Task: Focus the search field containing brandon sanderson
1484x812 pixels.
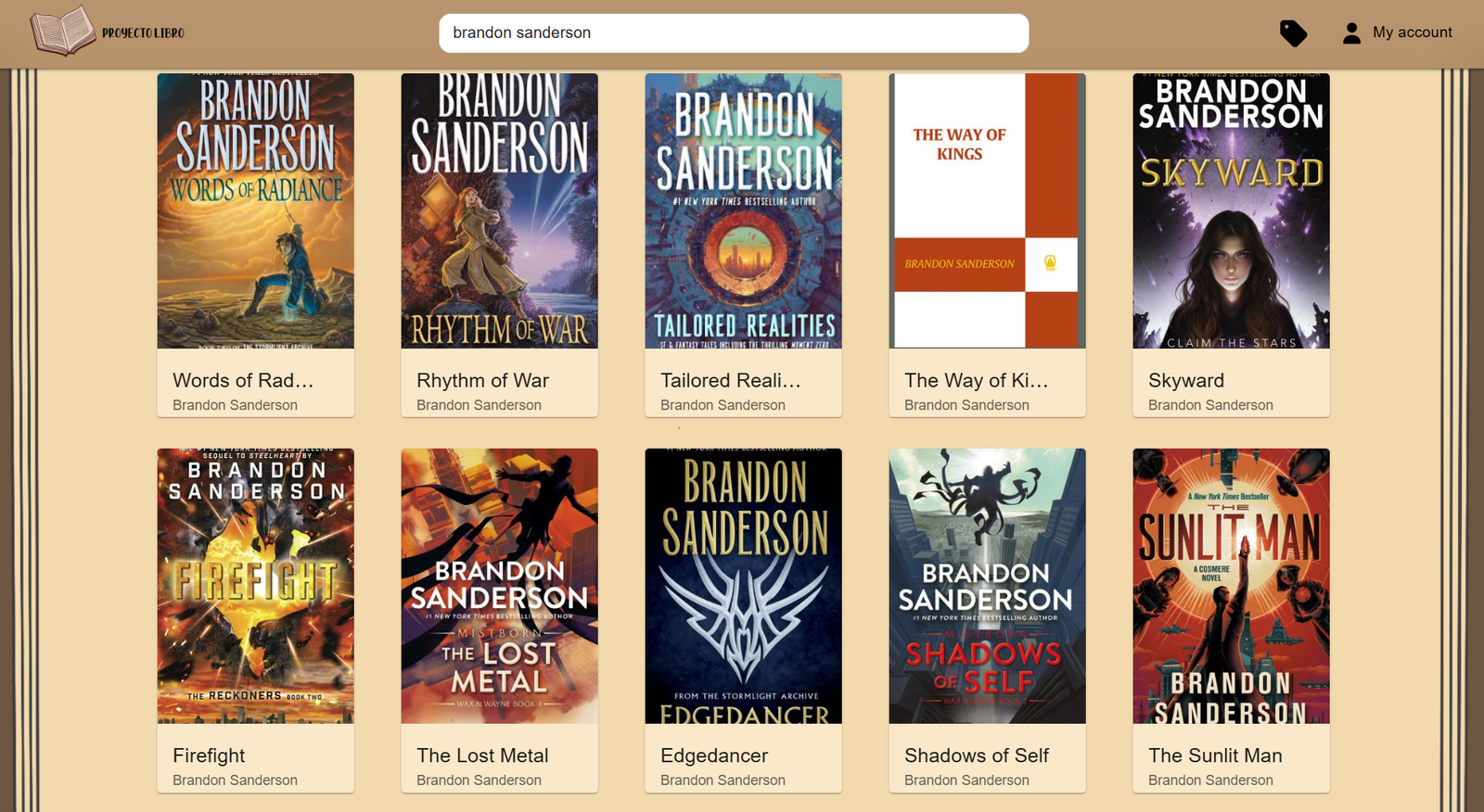Action: 734,32
